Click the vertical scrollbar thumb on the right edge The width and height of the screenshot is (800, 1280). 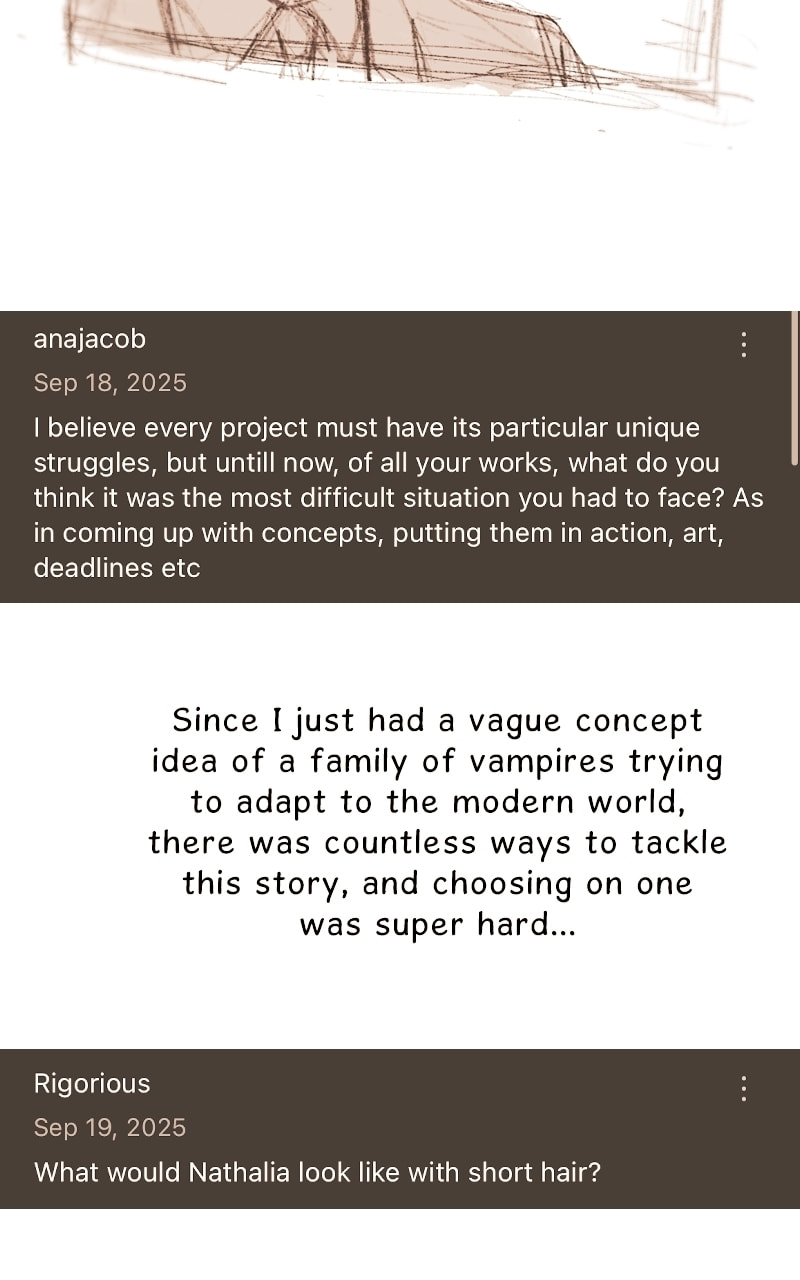click(x=795, y=385)
